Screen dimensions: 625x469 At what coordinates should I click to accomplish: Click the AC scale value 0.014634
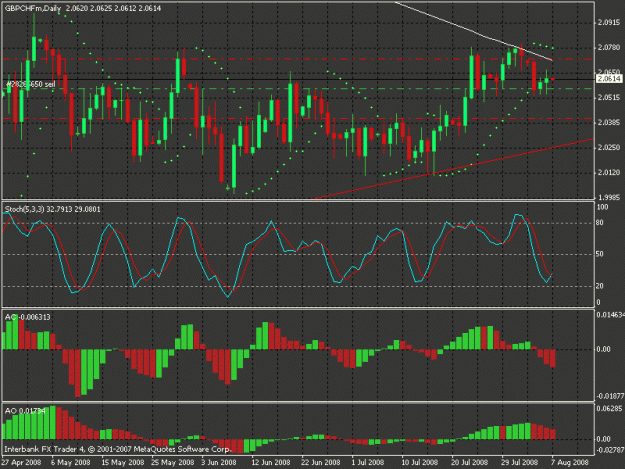click(x=610, y=315)
